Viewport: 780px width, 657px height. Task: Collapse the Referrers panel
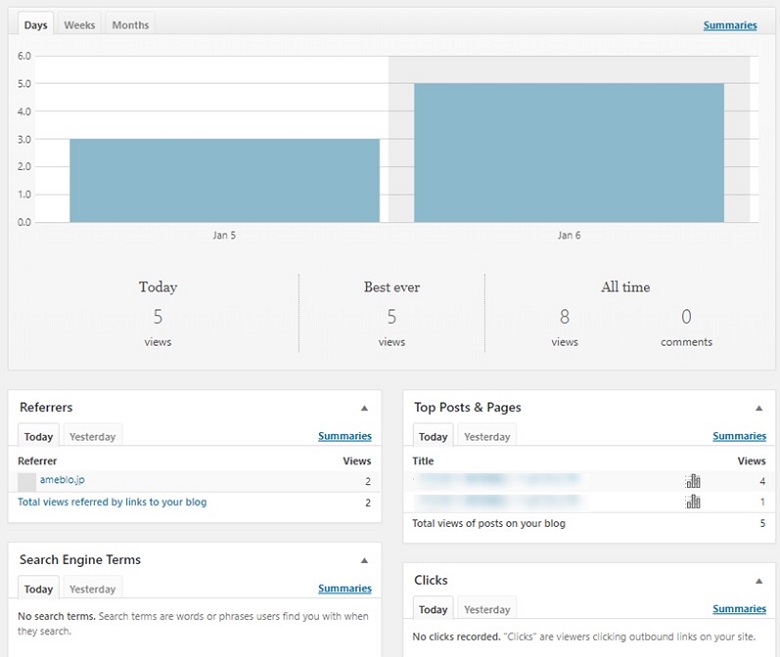(x=364, y=408)
